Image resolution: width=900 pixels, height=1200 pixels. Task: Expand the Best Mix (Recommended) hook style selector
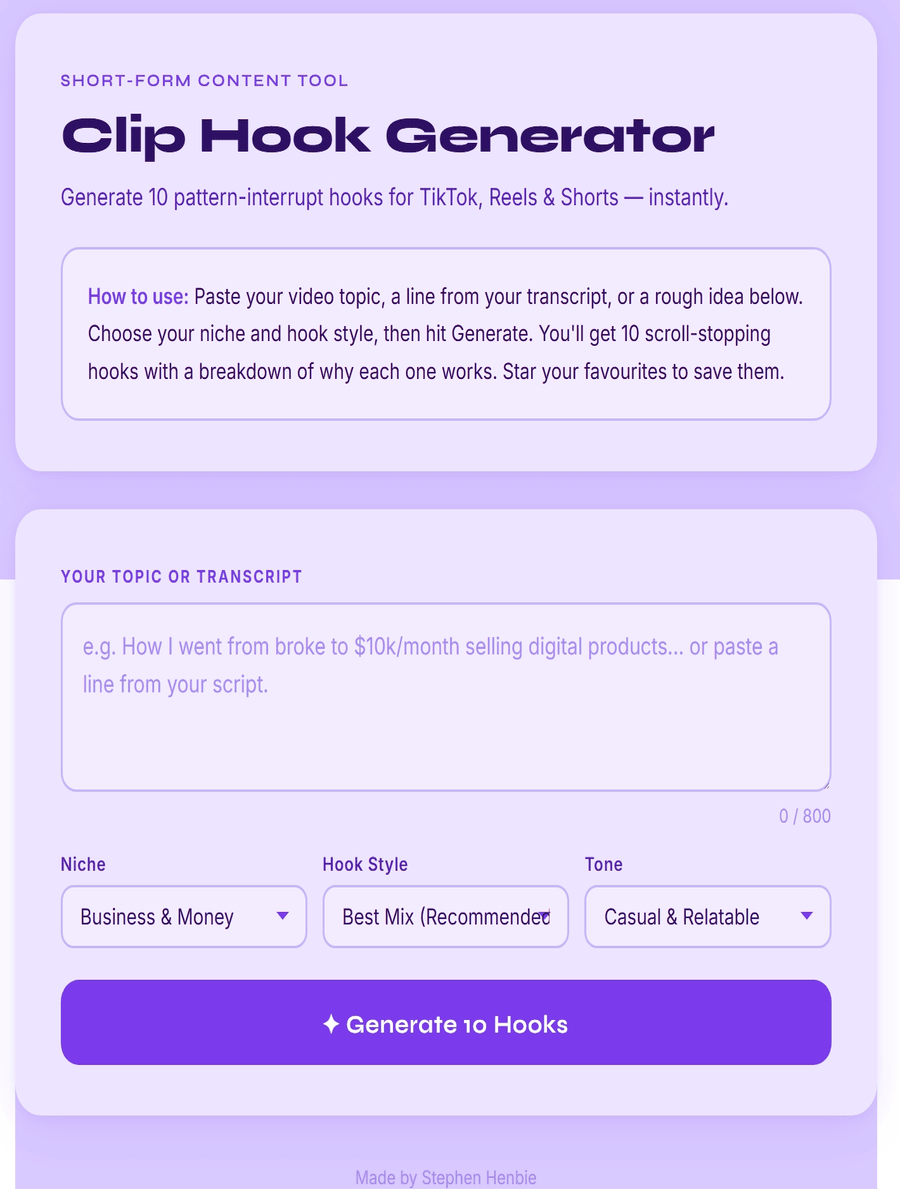[x=446, y=917]
